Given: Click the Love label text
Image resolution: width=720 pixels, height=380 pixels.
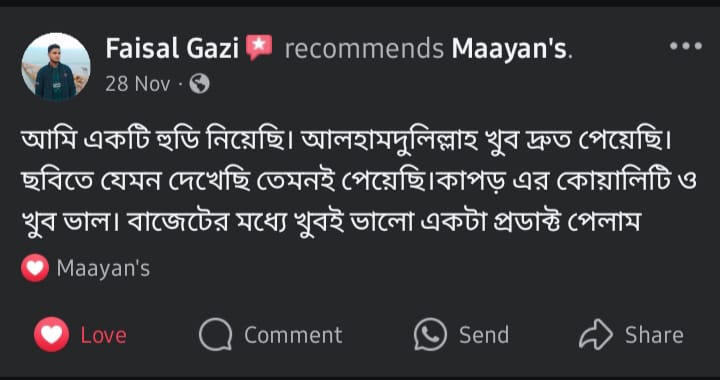Looking at the screenshot, I should click(104, 335).
